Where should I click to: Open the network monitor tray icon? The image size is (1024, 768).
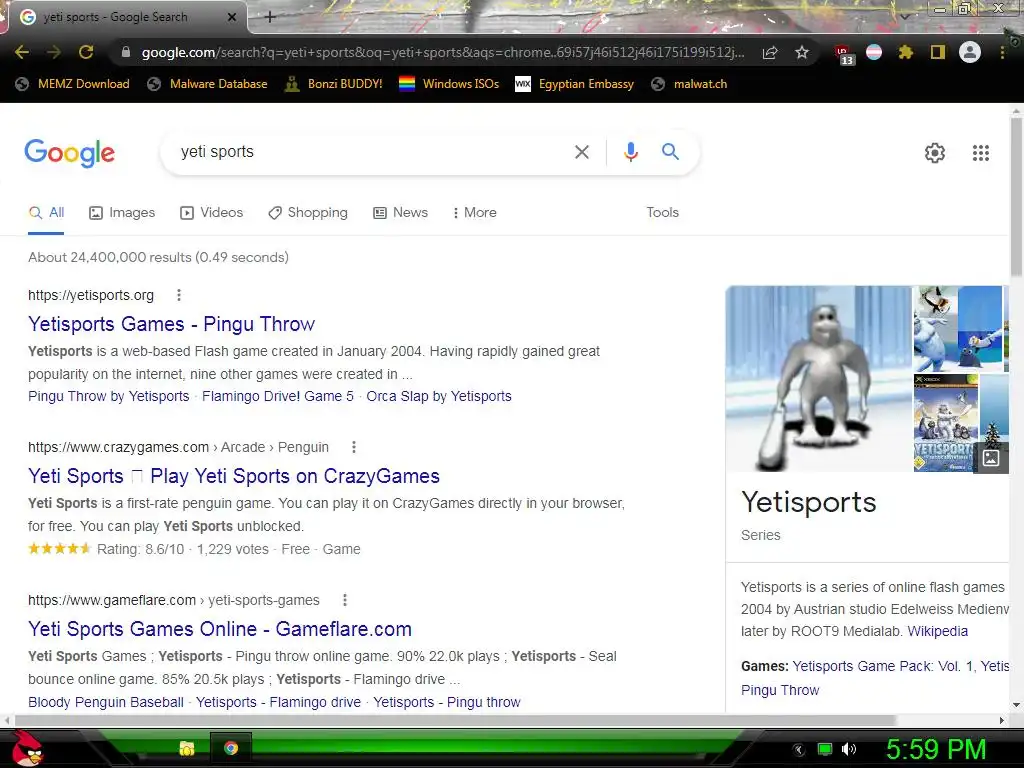825,749
